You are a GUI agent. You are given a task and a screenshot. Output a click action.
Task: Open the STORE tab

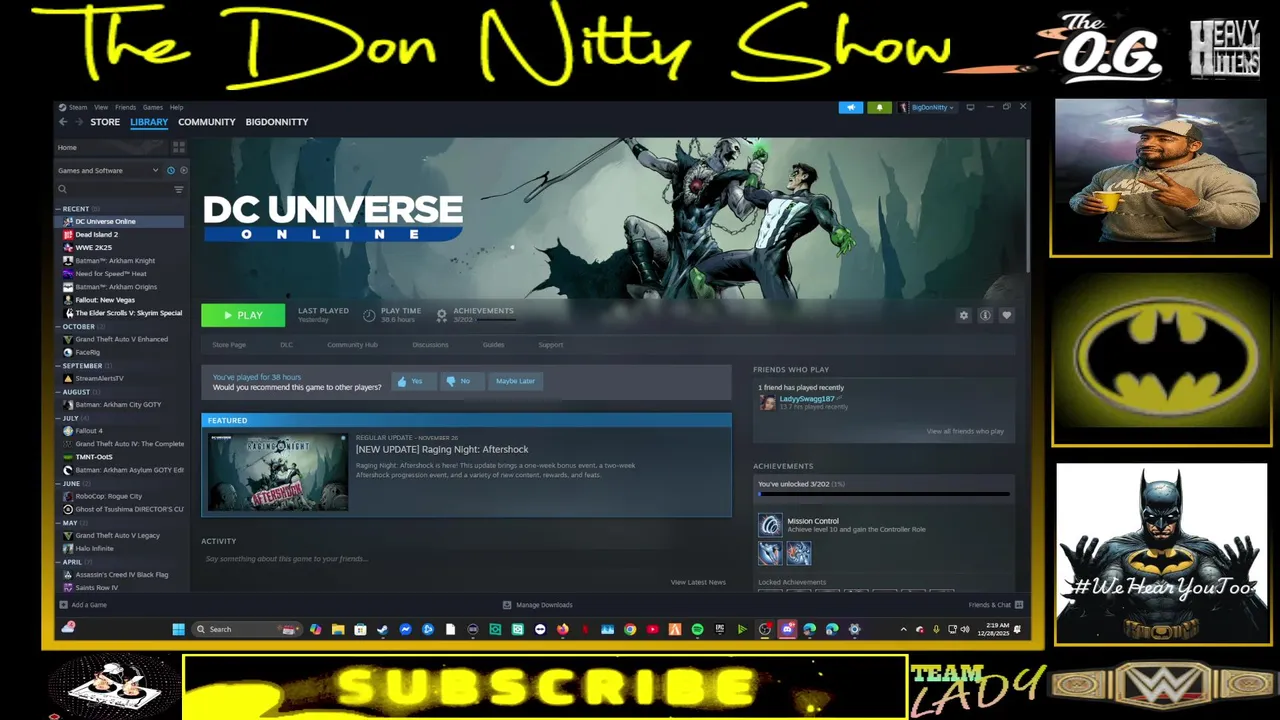105,122
